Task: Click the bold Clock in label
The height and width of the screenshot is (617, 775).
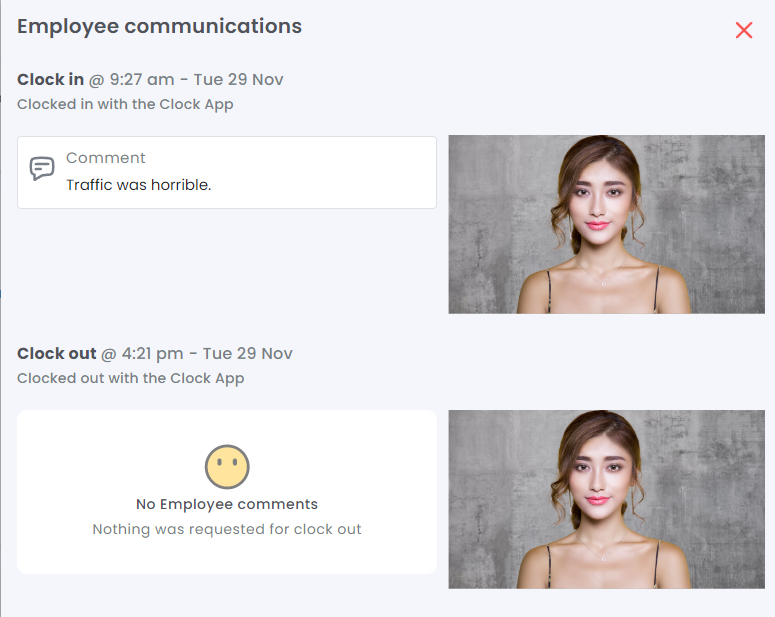Action: pos(50,80)
